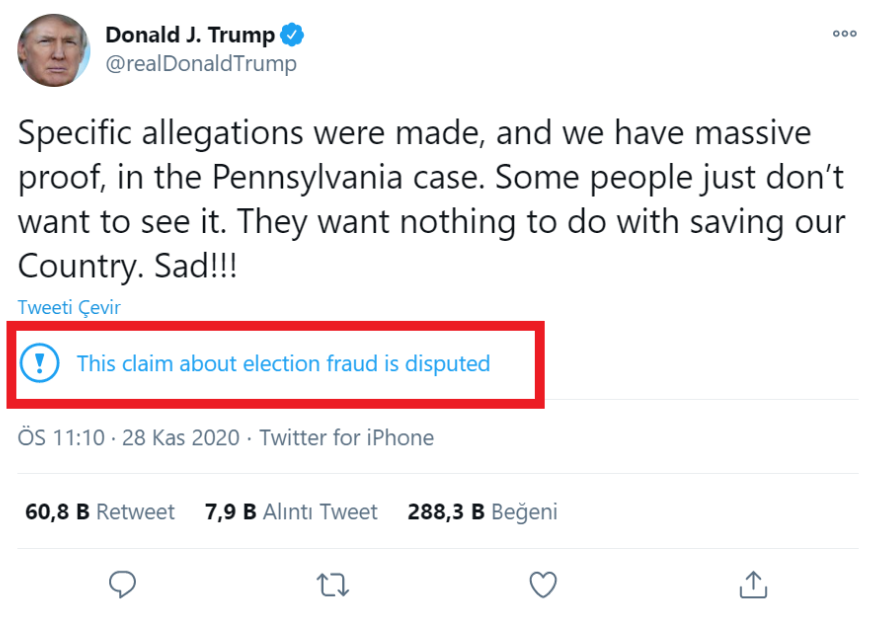This screenshot has height=618, width=880.
Task: Click the reply speech bubble icon
Action: (x=122, y=583)
